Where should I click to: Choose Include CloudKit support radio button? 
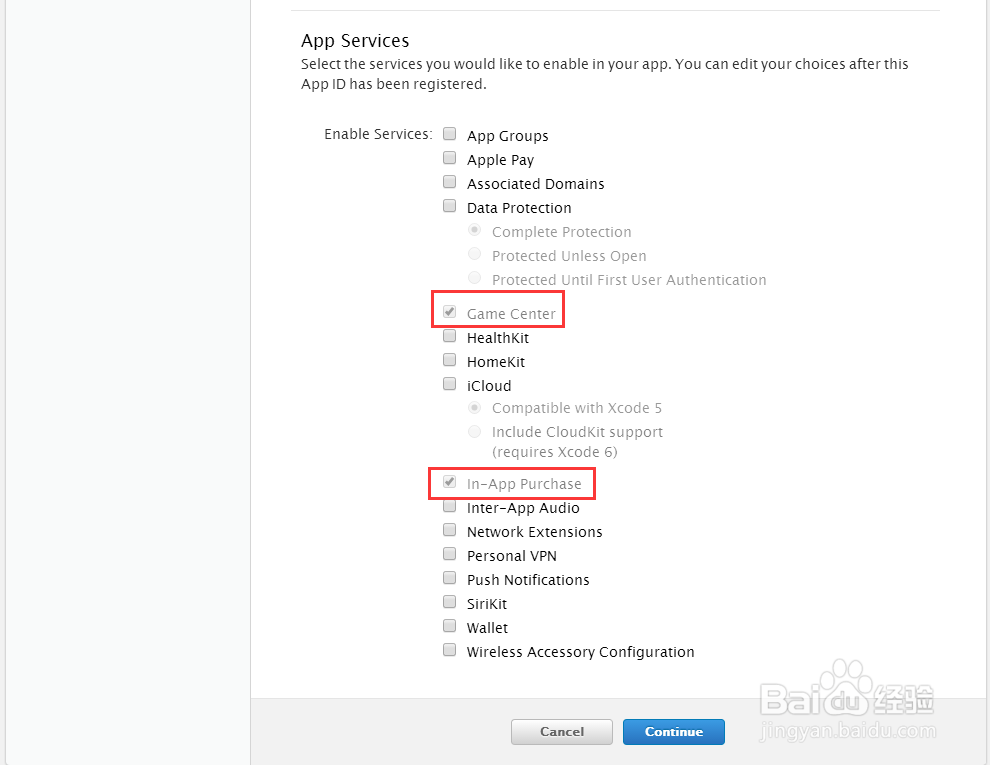[475, 431]
